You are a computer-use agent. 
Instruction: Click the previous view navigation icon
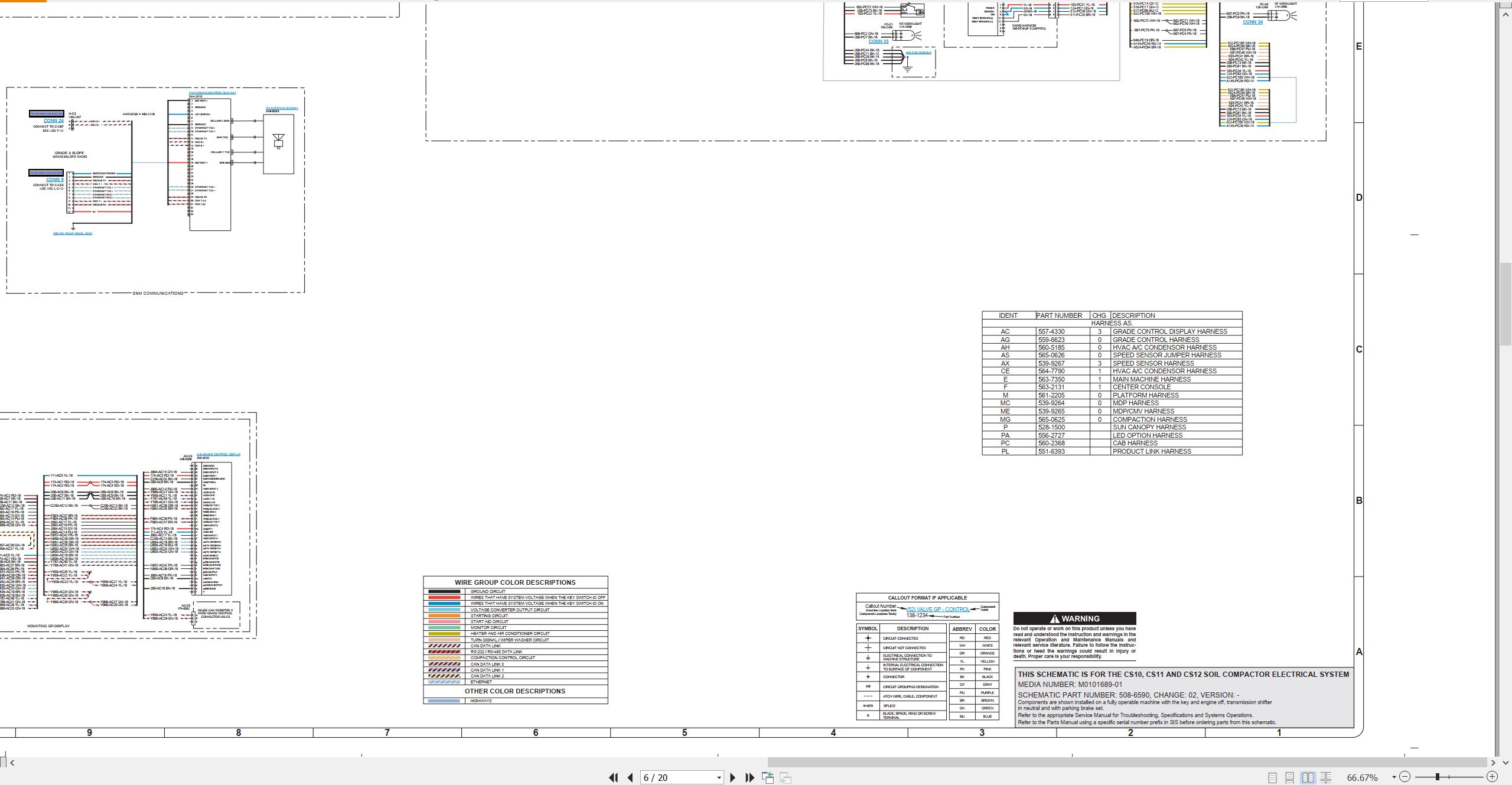click(x=768, y=778)
